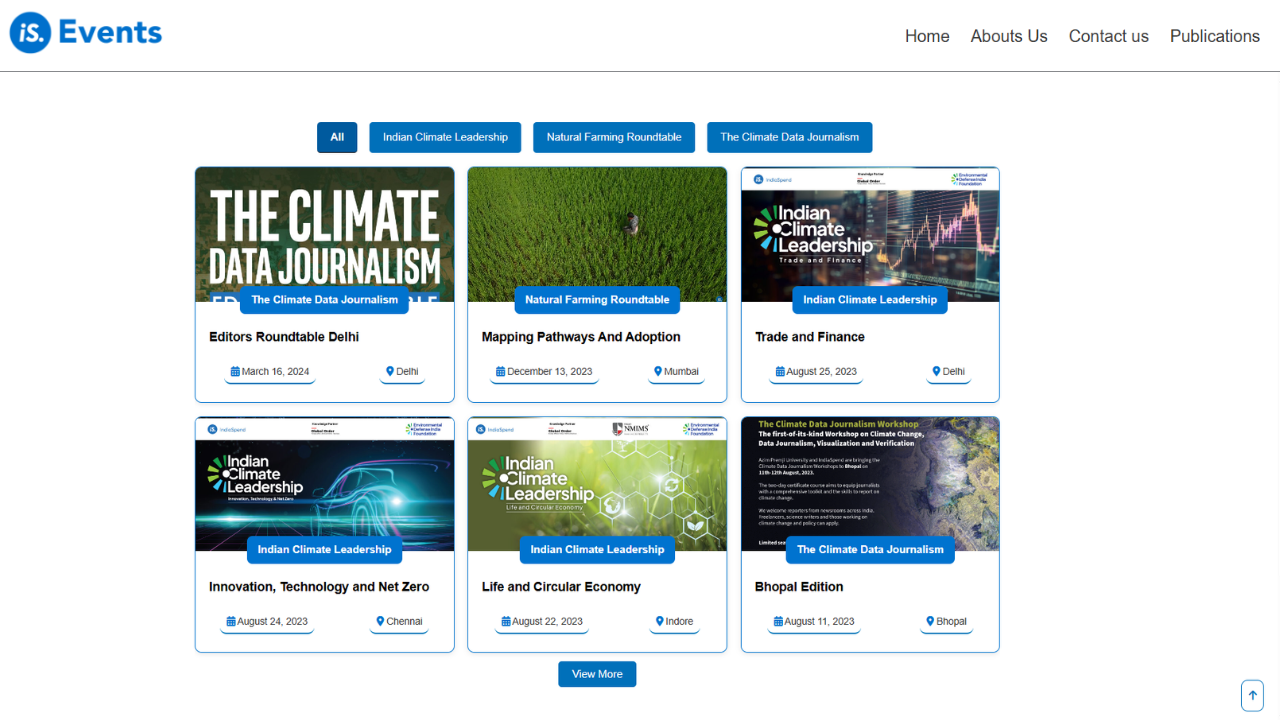Click calendar icon beside December 13, 2023
Screen dimensions: 1280x720
(x=500, y=372)
